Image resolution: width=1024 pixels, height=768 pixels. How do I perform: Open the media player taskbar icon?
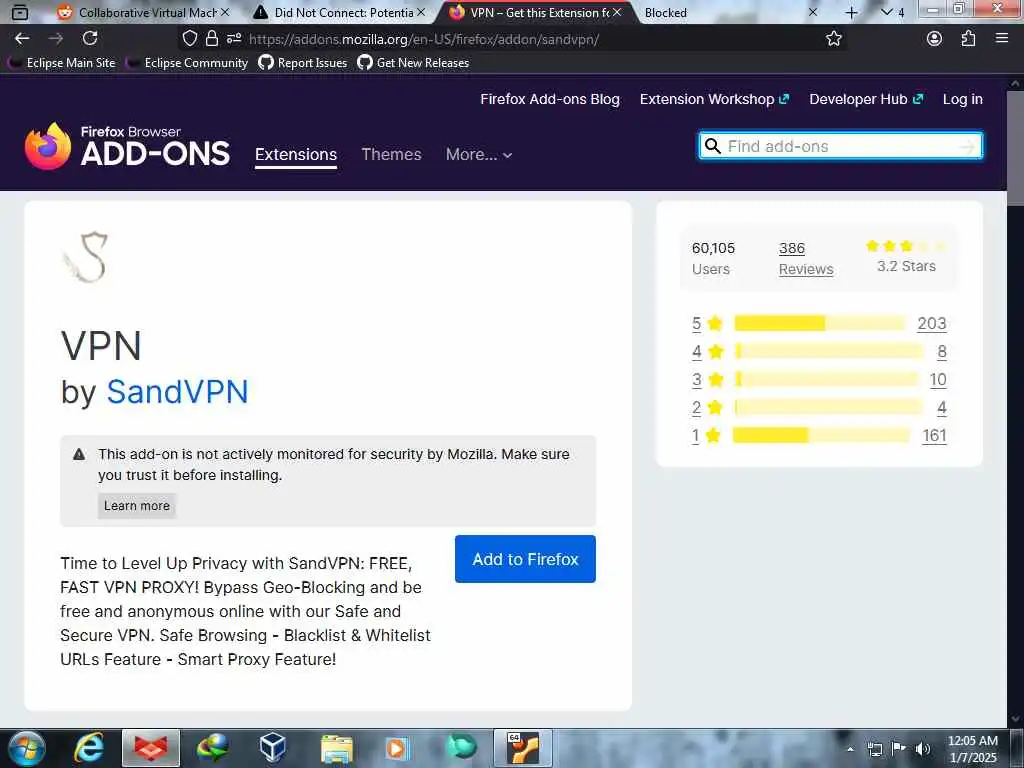click(x=397, y=748)
